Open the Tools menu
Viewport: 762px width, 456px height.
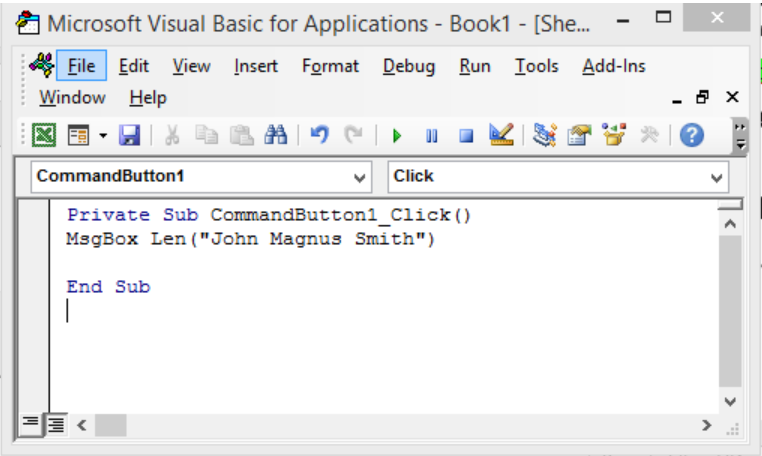point(536,66)
